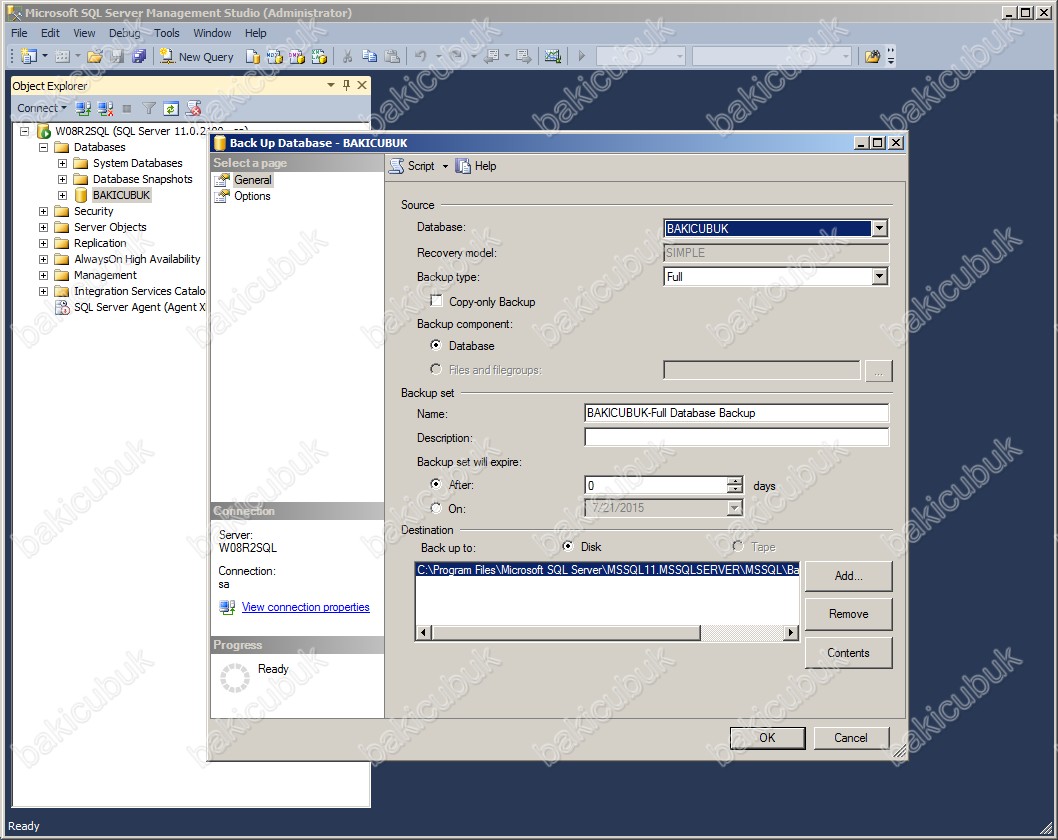Viewport: 1058px width, 840px height.
Task: Click the Remove destination button
Action: pyautogui.click(x=848, y=614)
